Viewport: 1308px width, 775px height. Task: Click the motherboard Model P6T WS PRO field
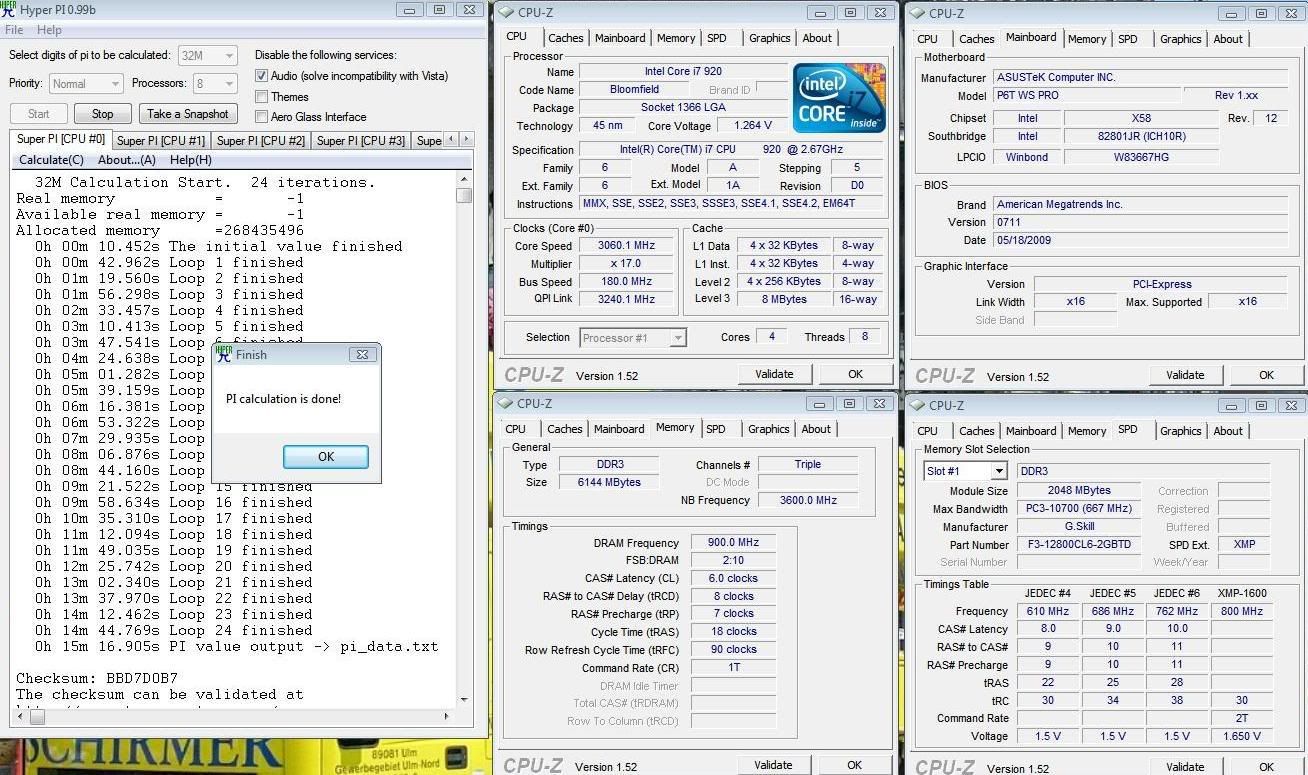pos(1086,96)
